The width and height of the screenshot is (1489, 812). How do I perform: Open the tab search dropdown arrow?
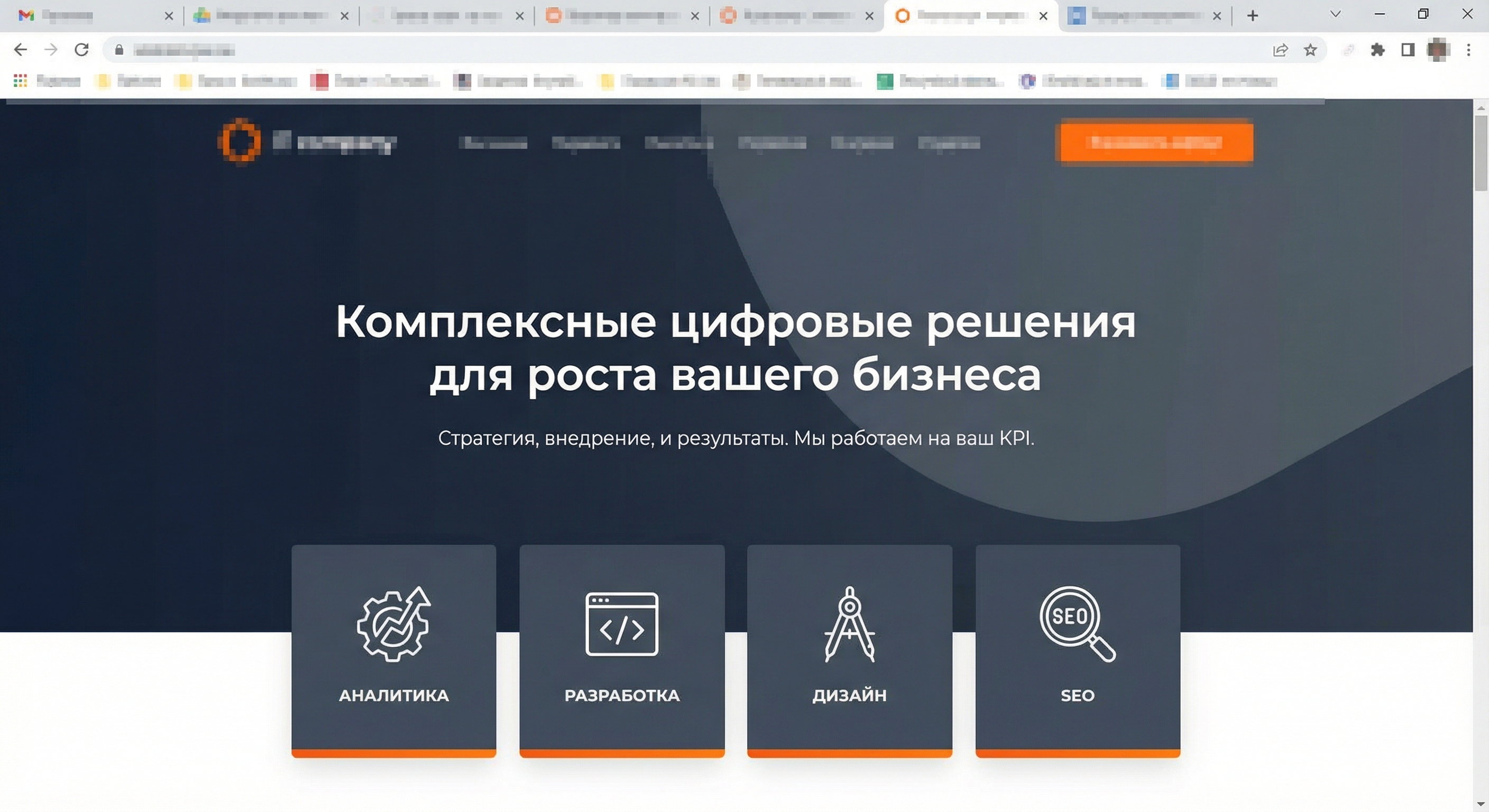coord(1335,14)
